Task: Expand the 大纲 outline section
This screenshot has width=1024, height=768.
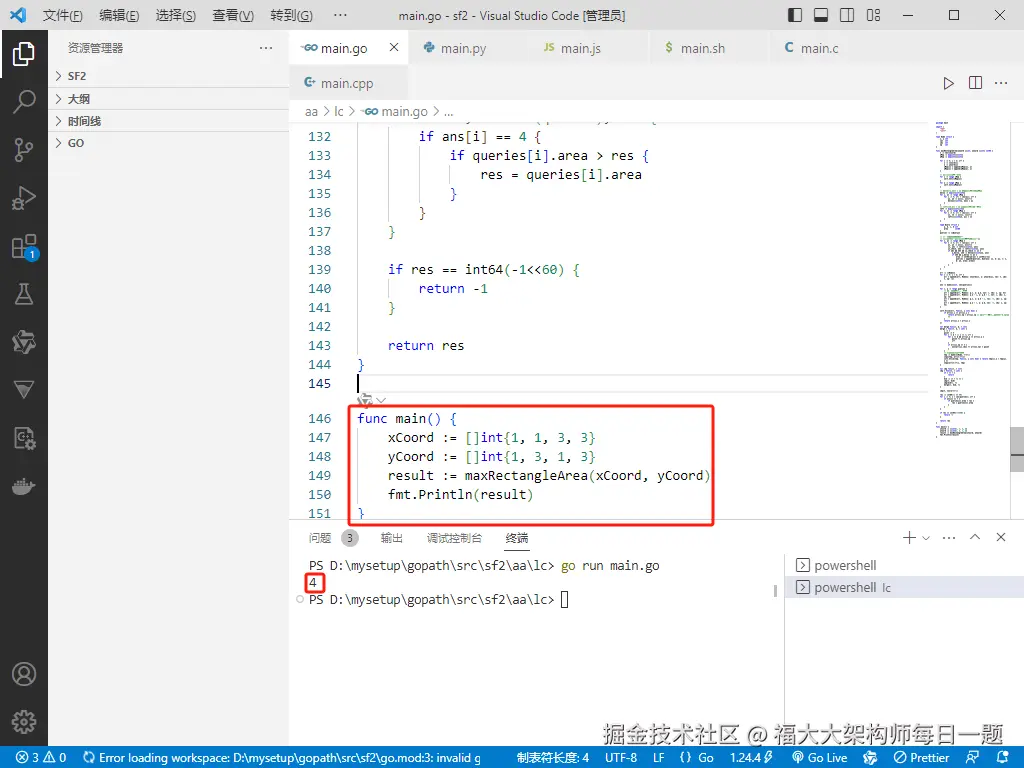Action: pos(168,99)
